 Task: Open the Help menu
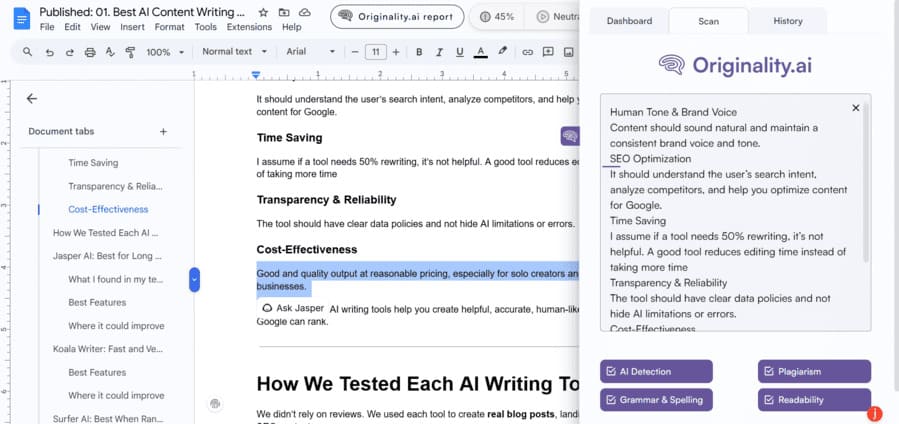point(292,27)
